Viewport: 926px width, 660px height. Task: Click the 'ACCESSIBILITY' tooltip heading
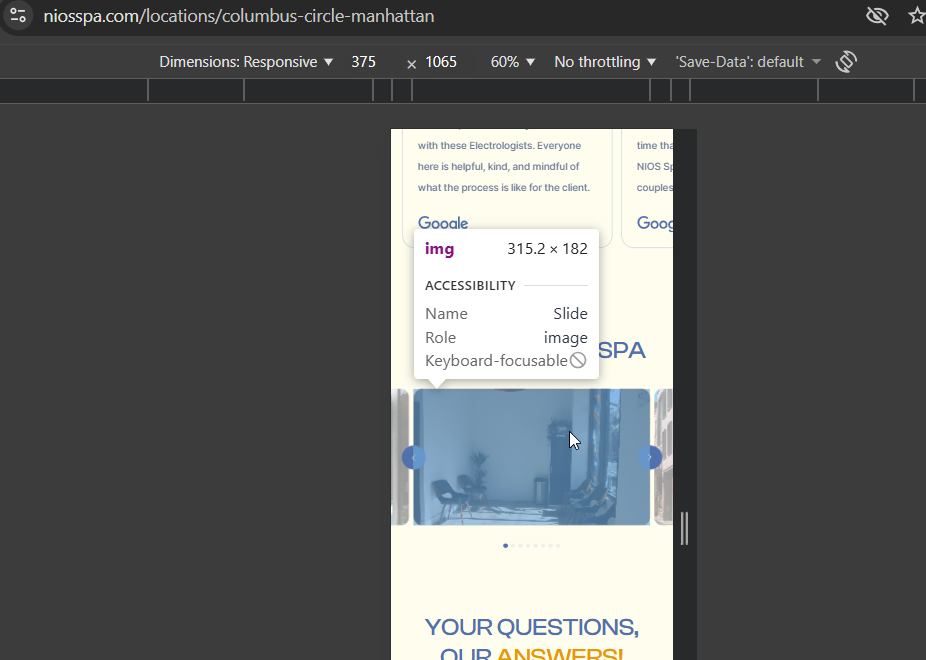pos(470,286)
